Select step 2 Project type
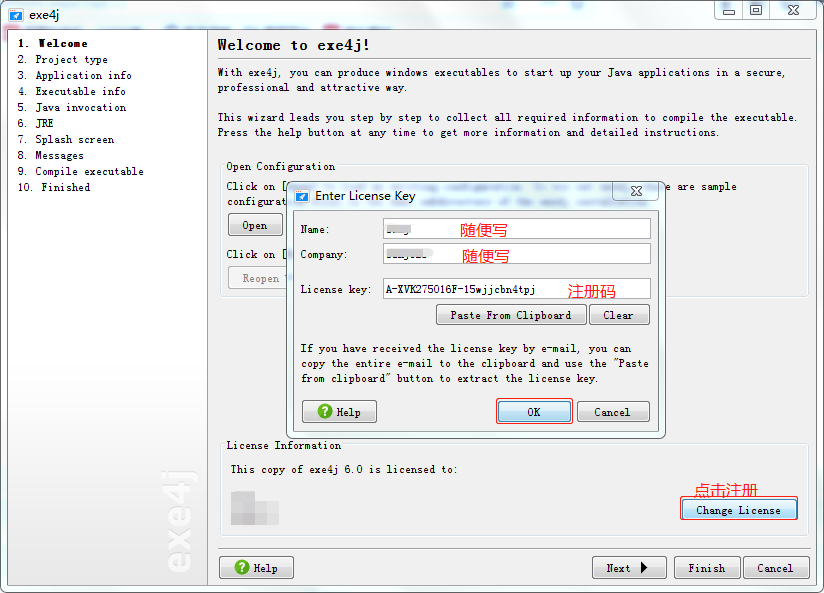Viewport: 824px width, 593px height. click(63, 59)
